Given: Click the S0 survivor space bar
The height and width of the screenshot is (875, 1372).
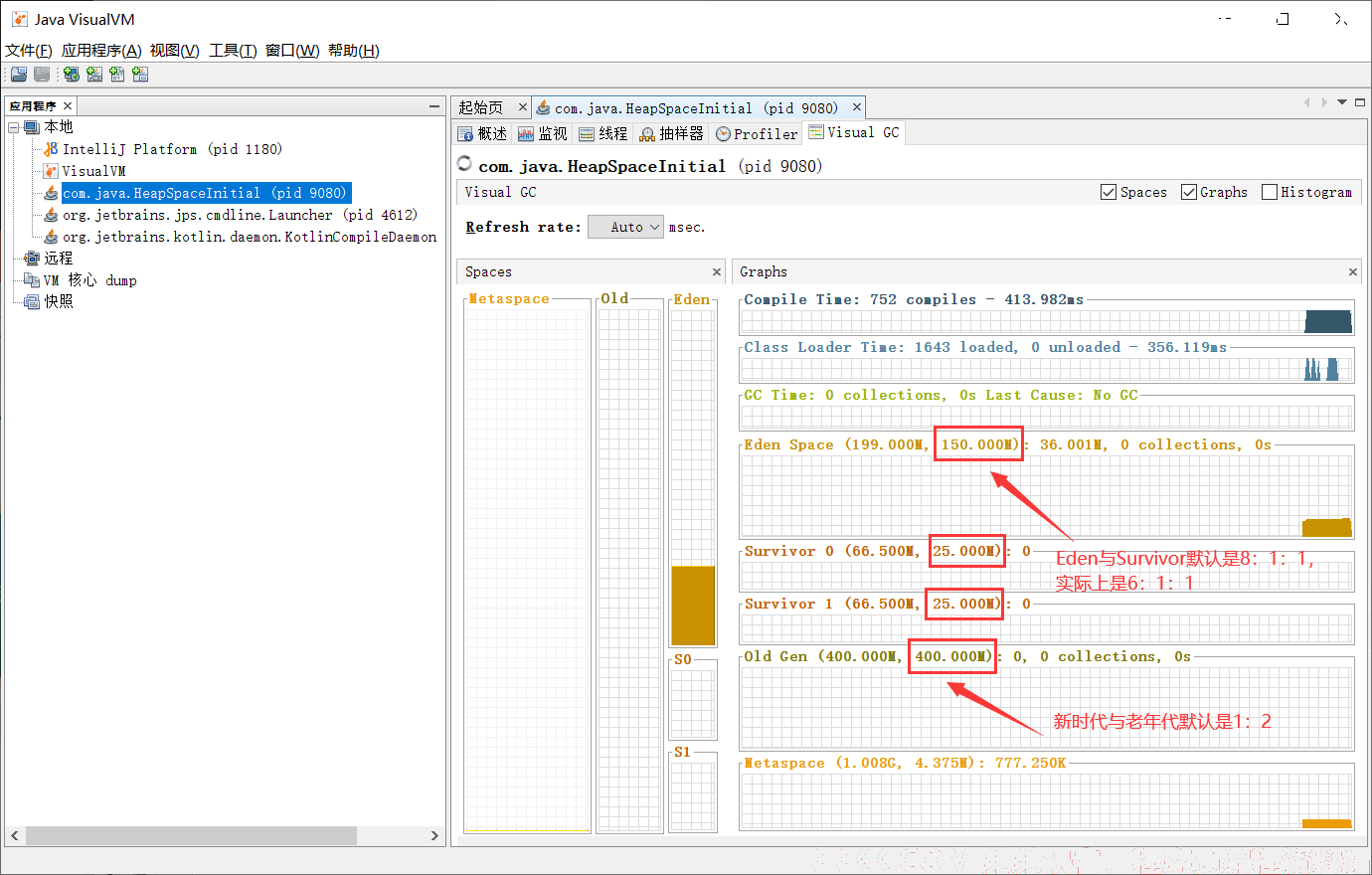Looking at the screenshot, I should 693,703.
